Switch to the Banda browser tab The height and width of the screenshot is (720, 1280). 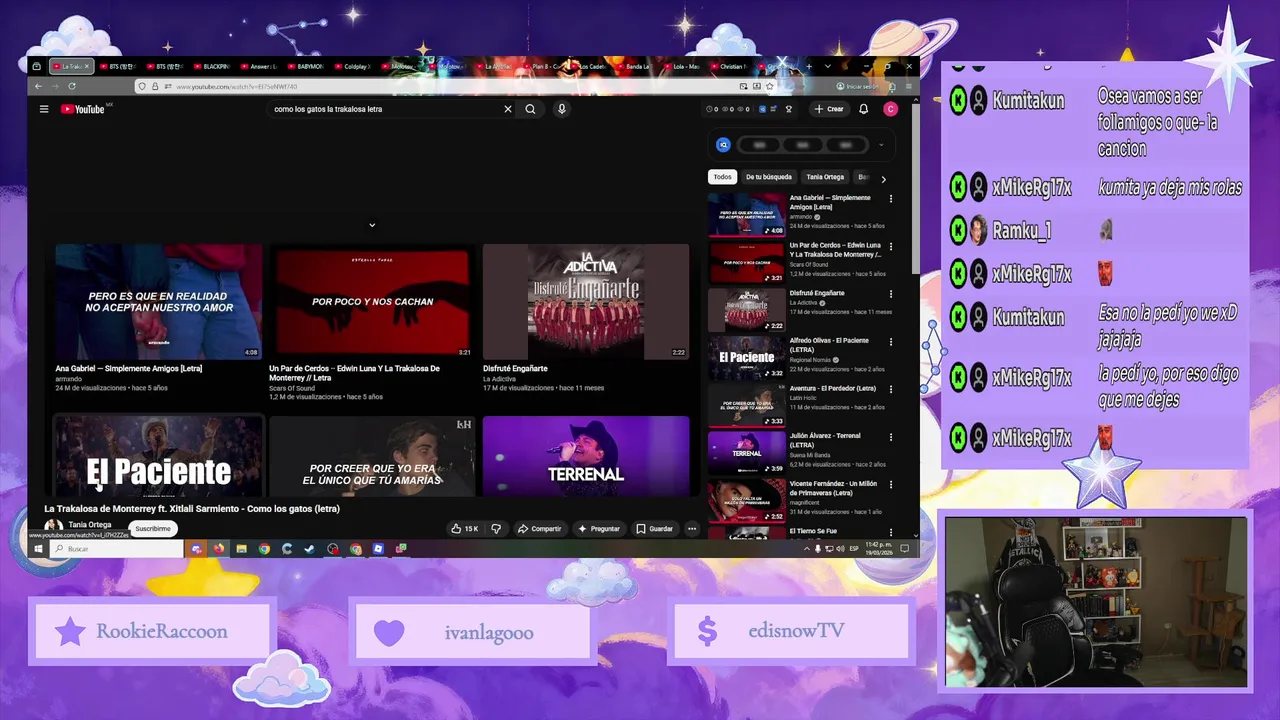(635, 66)
